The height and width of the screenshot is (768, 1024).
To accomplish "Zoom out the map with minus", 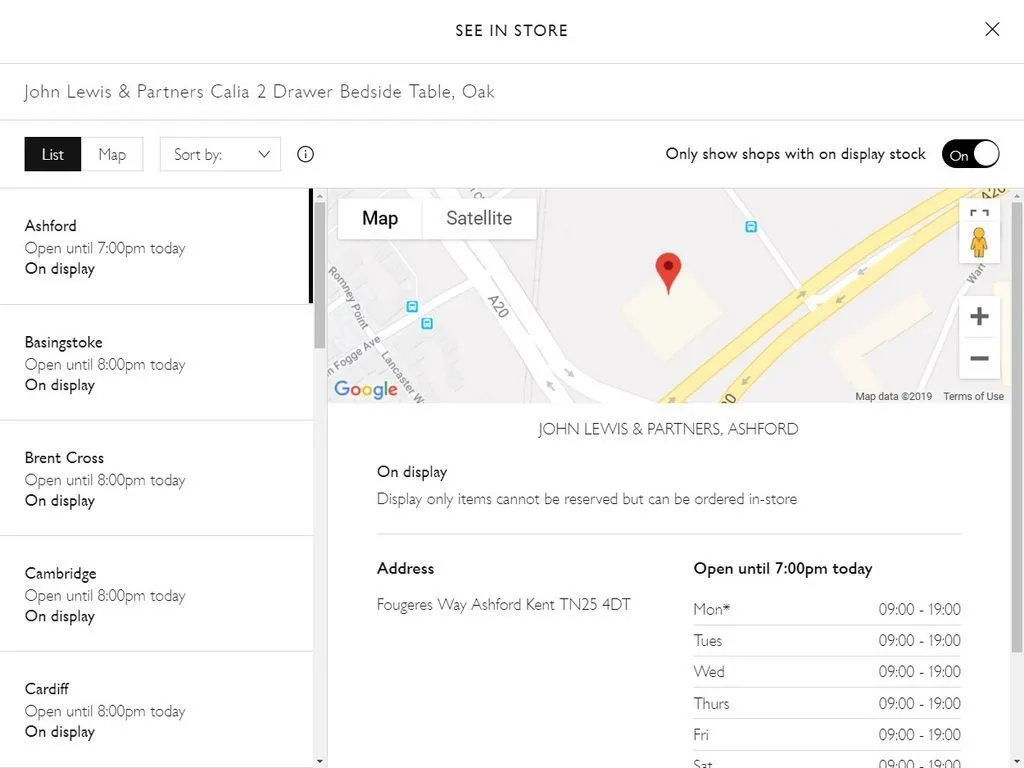I will [979, 358].
